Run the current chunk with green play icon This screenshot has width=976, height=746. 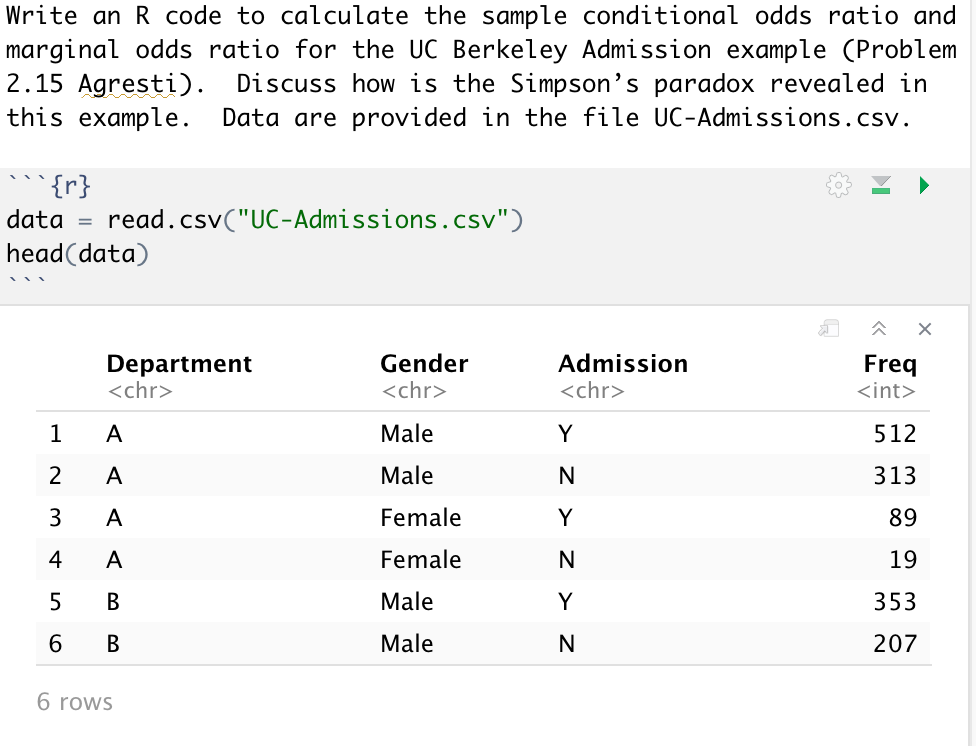[x=922, y=185]
